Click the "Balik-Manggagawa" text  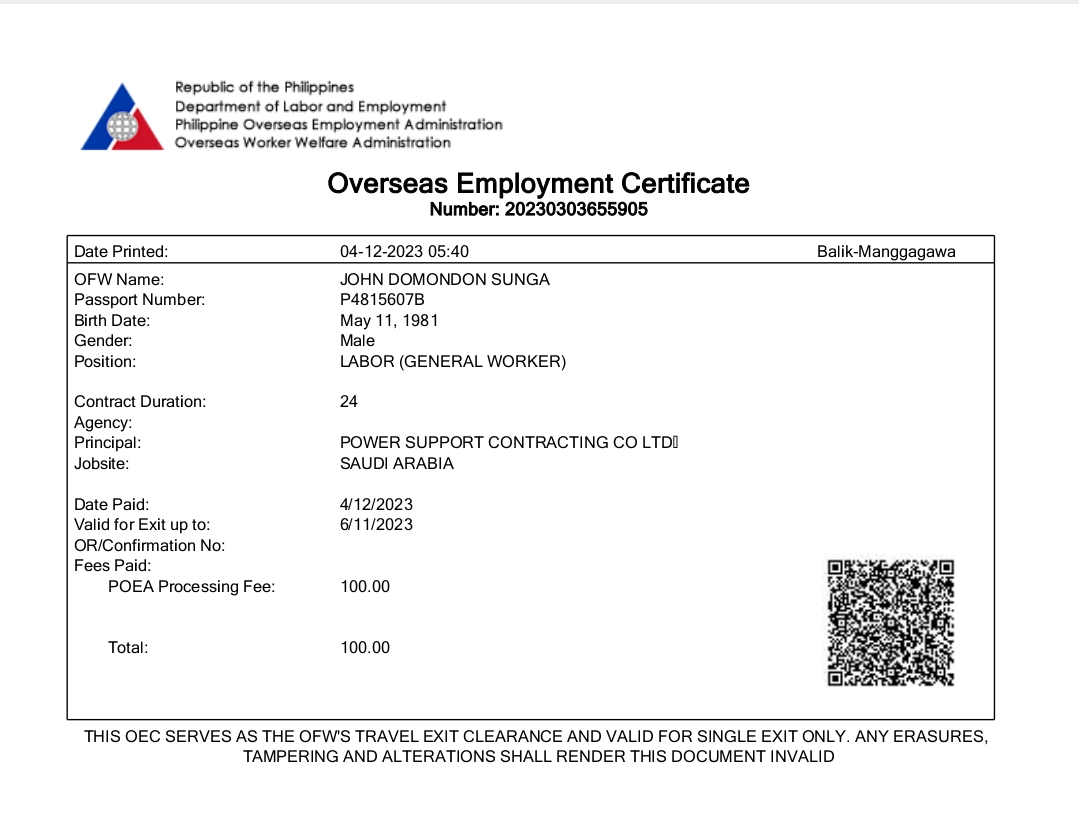886,252
